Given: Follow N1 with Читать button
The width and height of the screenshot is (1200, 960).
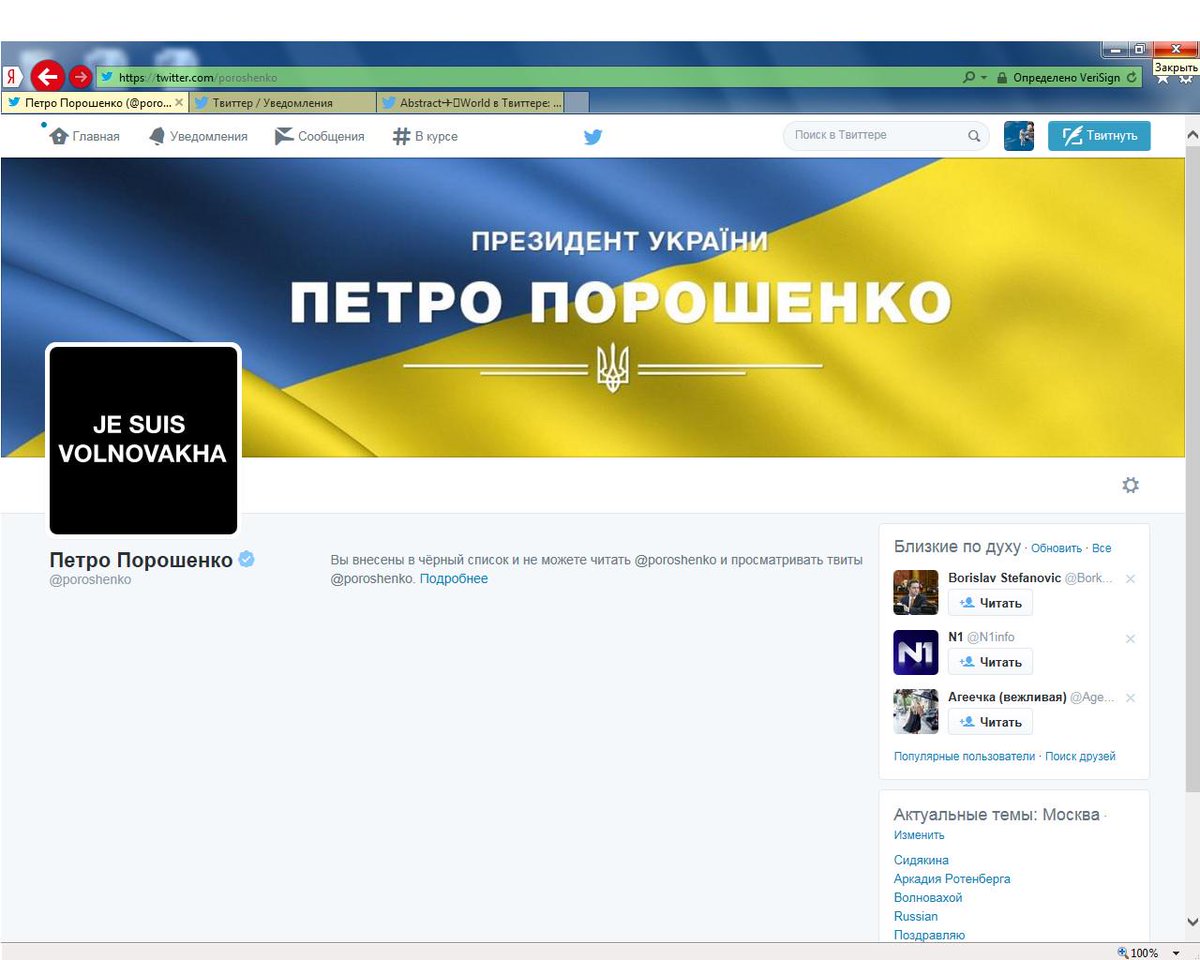Looking at the screenshot, I should 990,662.
